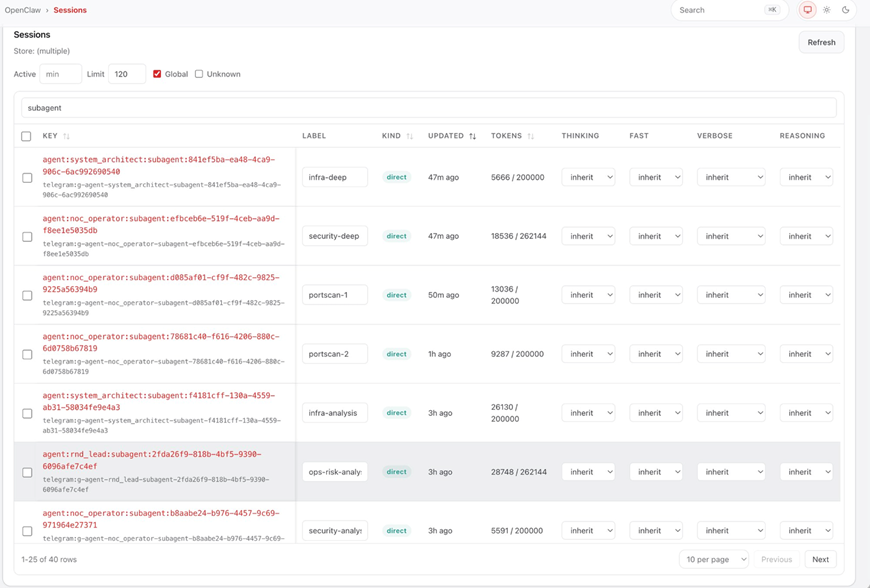
Task: Tick the select-all checkbox in table header
Action: (26, 136)
